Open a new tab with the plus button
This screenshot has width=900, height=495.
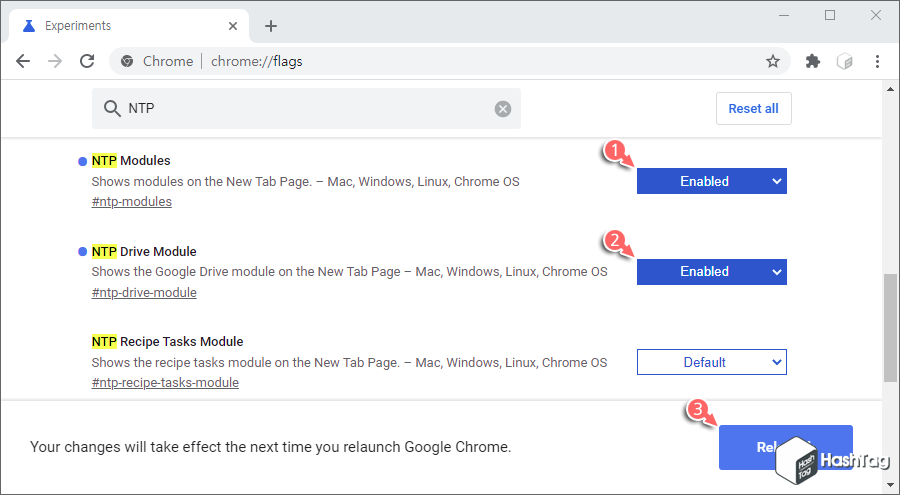tap(271, 26)
